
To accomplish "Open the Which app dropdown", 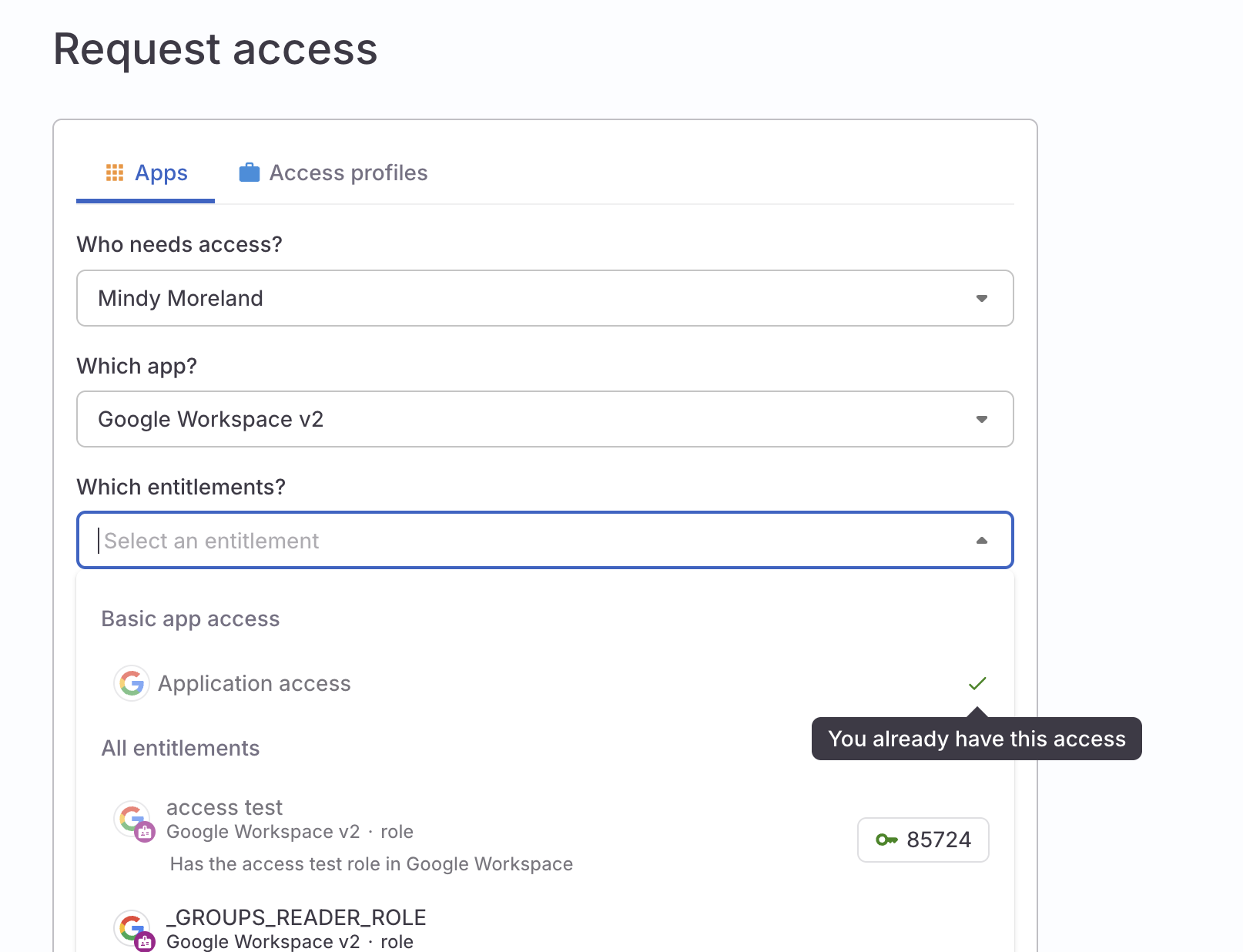I will pos(980,420).
